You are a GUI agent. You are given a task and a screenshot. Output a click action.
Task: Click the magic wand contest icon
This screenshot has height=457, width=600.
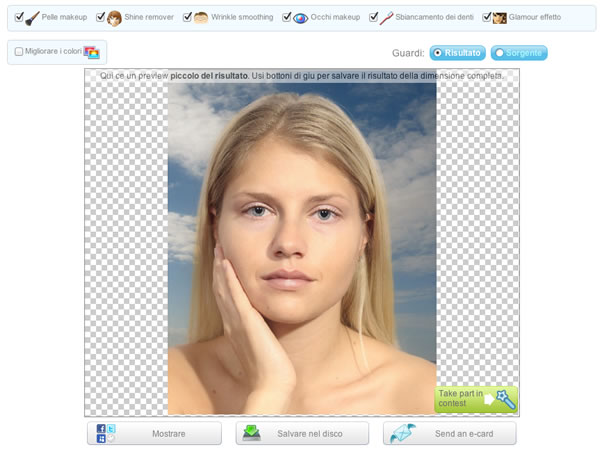click(506, 399)
